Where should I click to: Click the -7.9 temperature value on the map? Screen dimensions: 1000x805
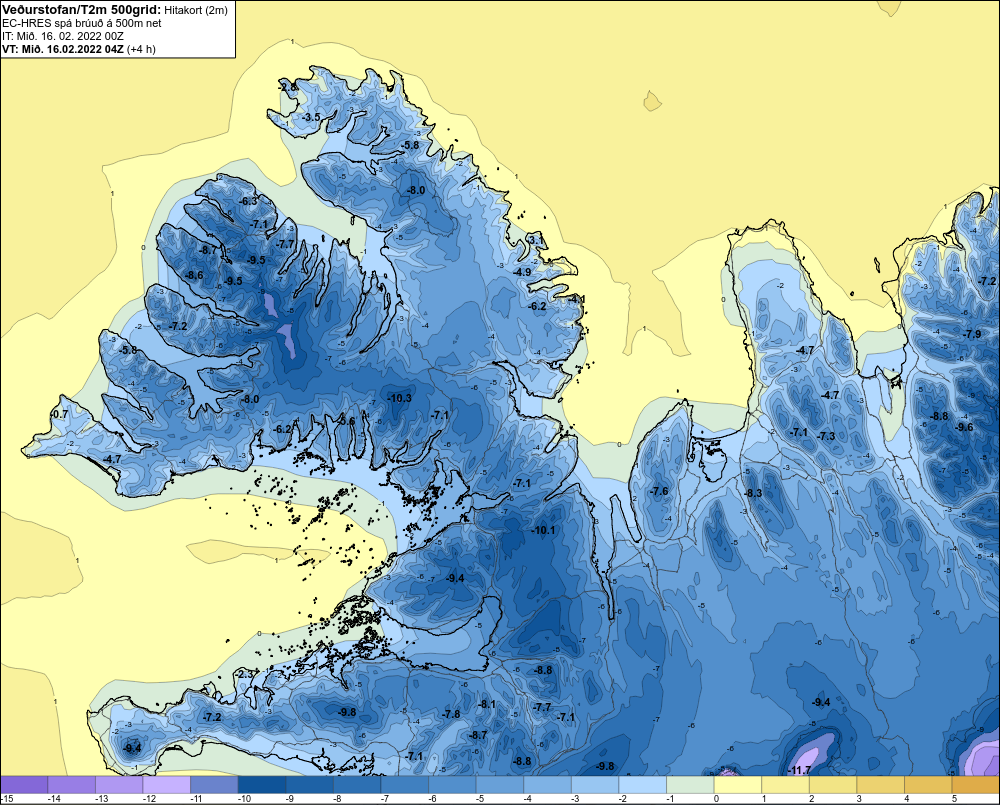(x=971, y=334)
